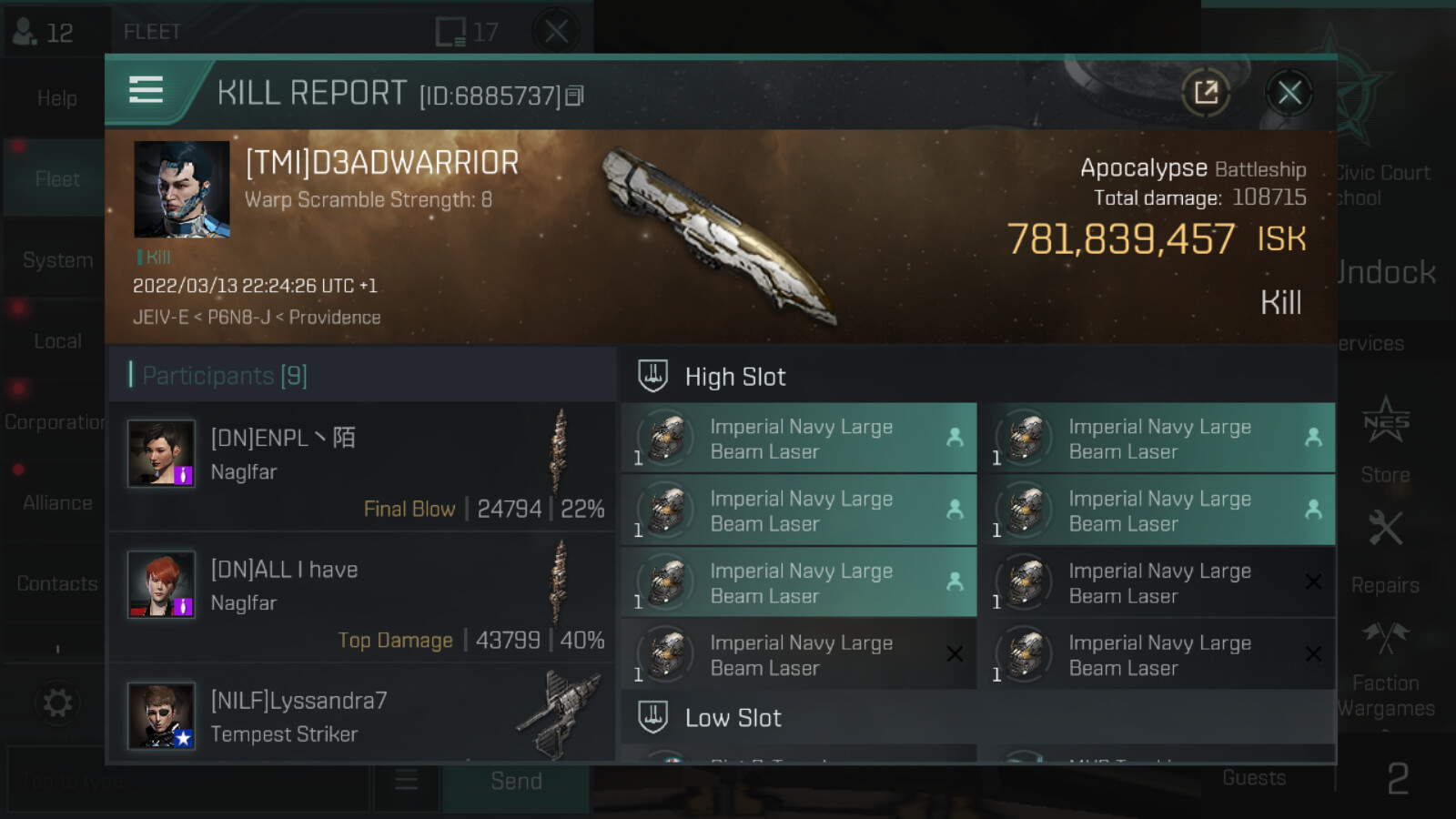Select the ENPL participant's portrait
This screenshot has height=819, width=1456.
(x=161, y=453)
